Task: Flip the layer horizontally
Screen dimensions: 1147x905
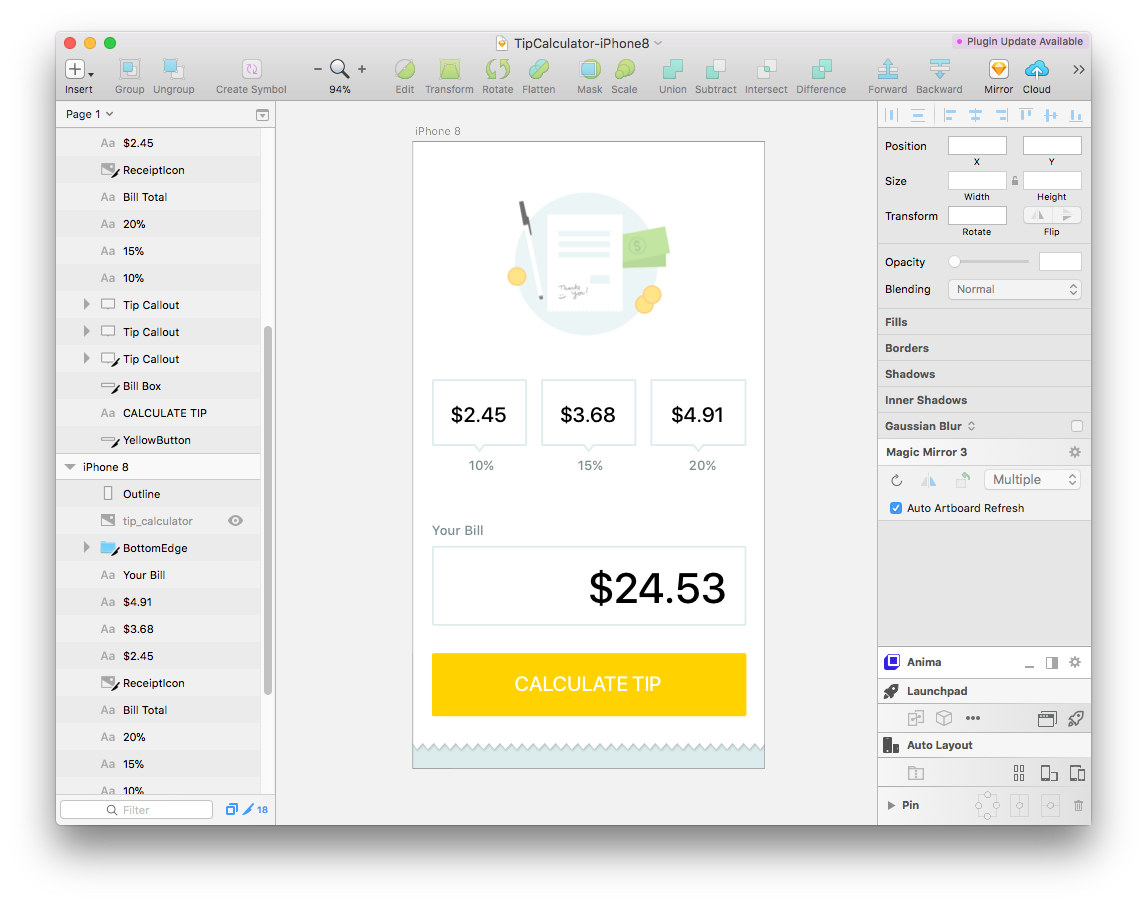Action: coord(1037,215)
